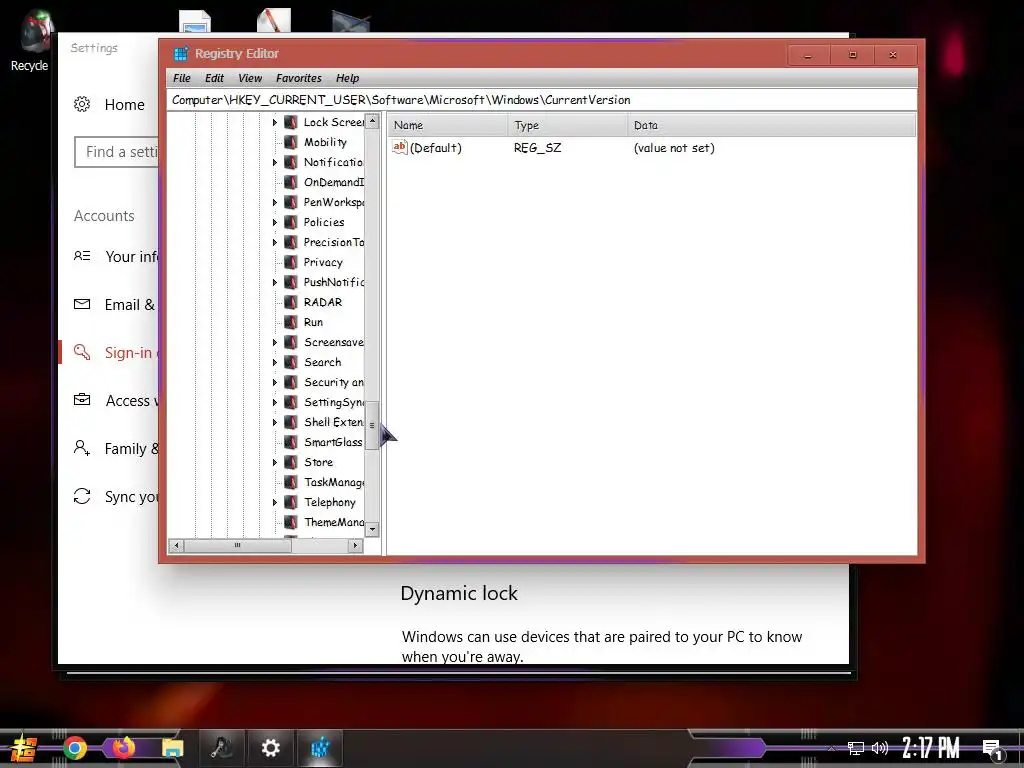
Task: Click the tree vertical scrollbar thumb
Action: 372,425
